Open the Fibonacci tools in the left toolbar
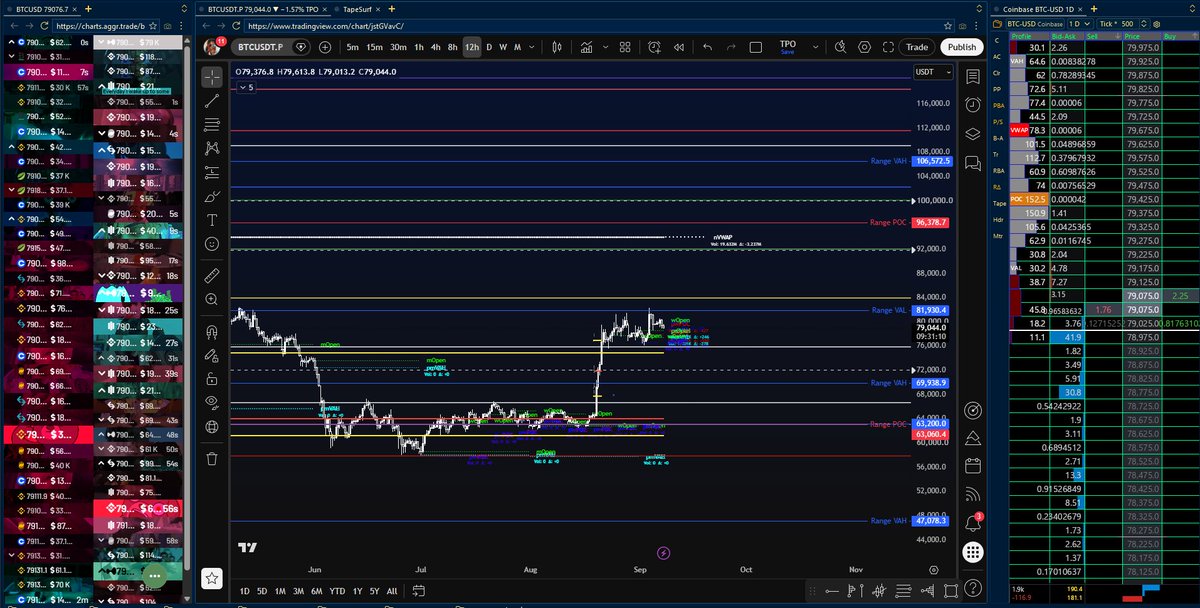The width and height of the screenshot is (1200, 608). (212, 124)
